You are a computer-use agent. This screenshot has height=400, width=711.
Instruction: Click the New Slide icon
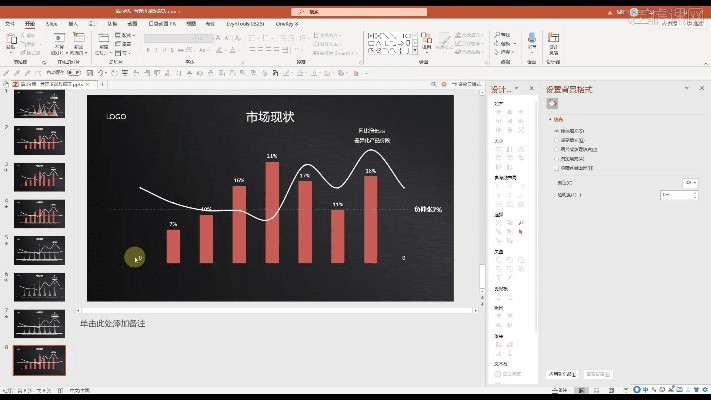point(59,42)
